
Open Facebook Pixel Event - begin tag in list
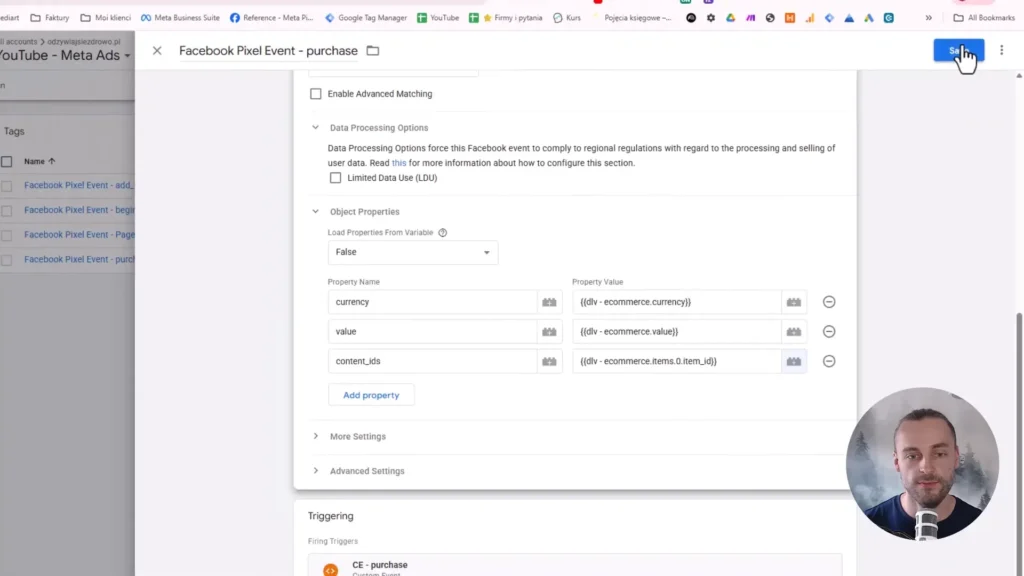point(79,210)
